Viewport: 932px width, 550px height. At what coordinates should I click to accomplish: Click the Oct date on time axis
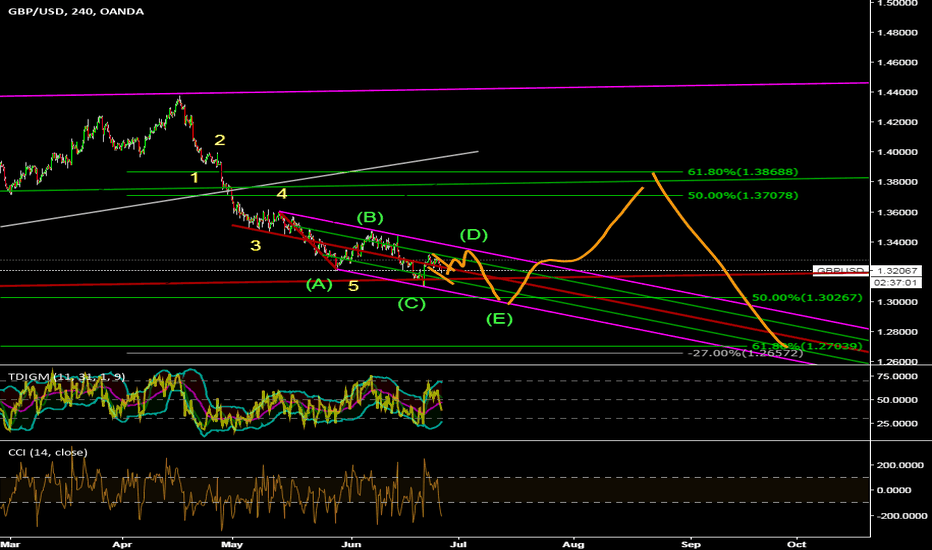[x=796, y=544]
